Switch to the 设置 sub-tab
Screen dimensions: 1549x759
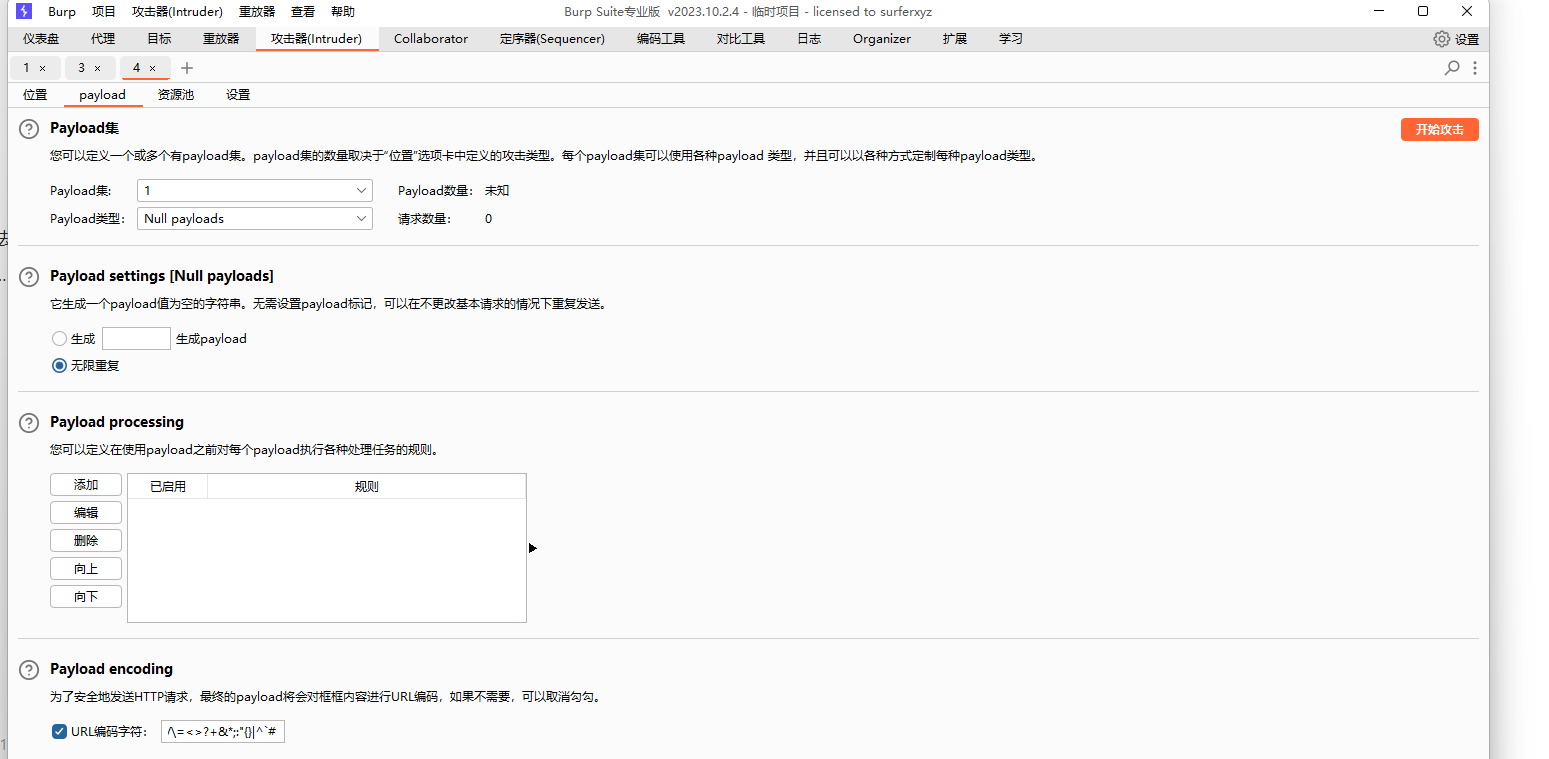click(x=238, y=95)
